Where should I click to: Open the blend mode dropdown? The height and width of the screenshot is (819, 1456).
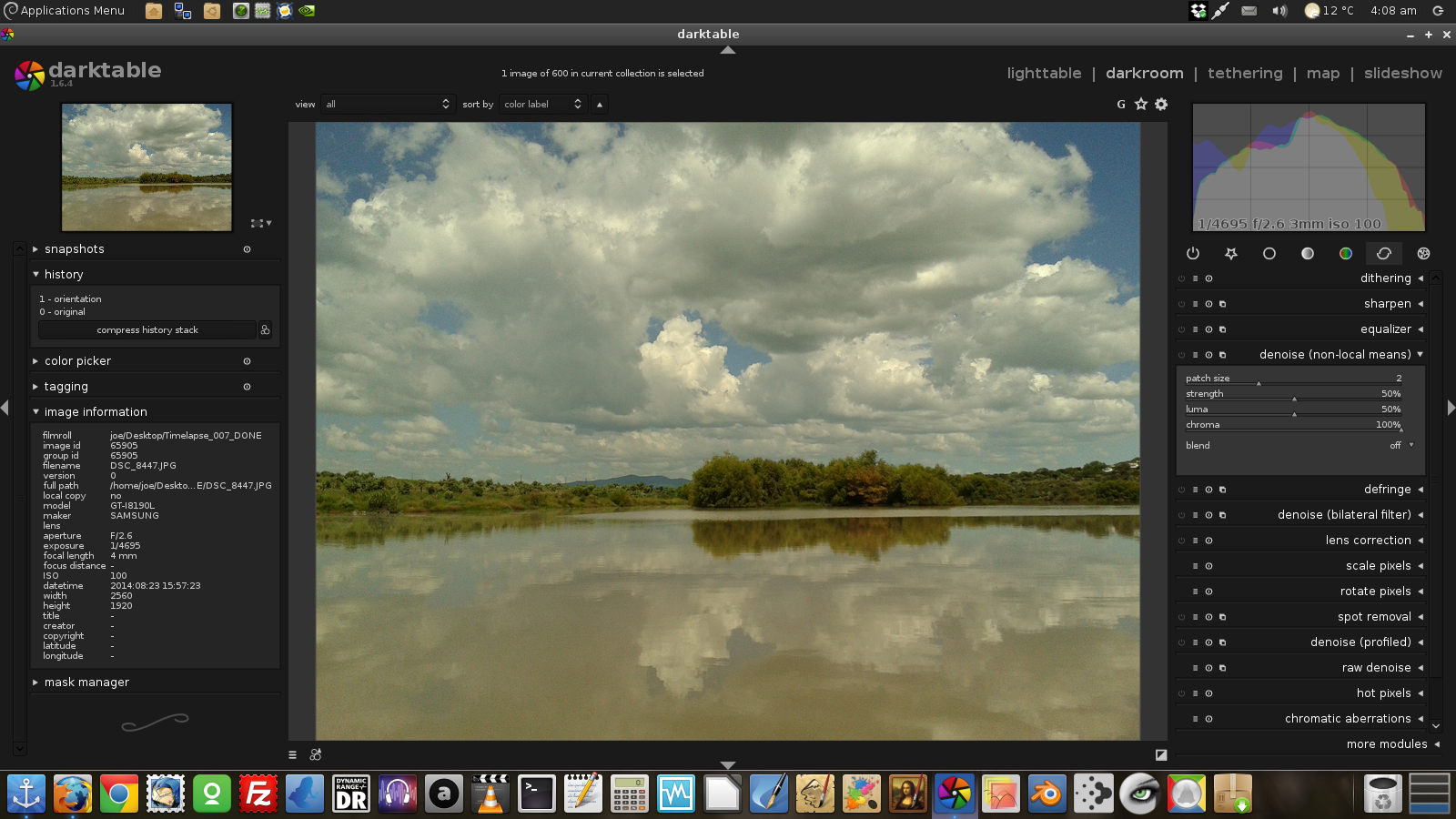click(x=1300, y=446)
